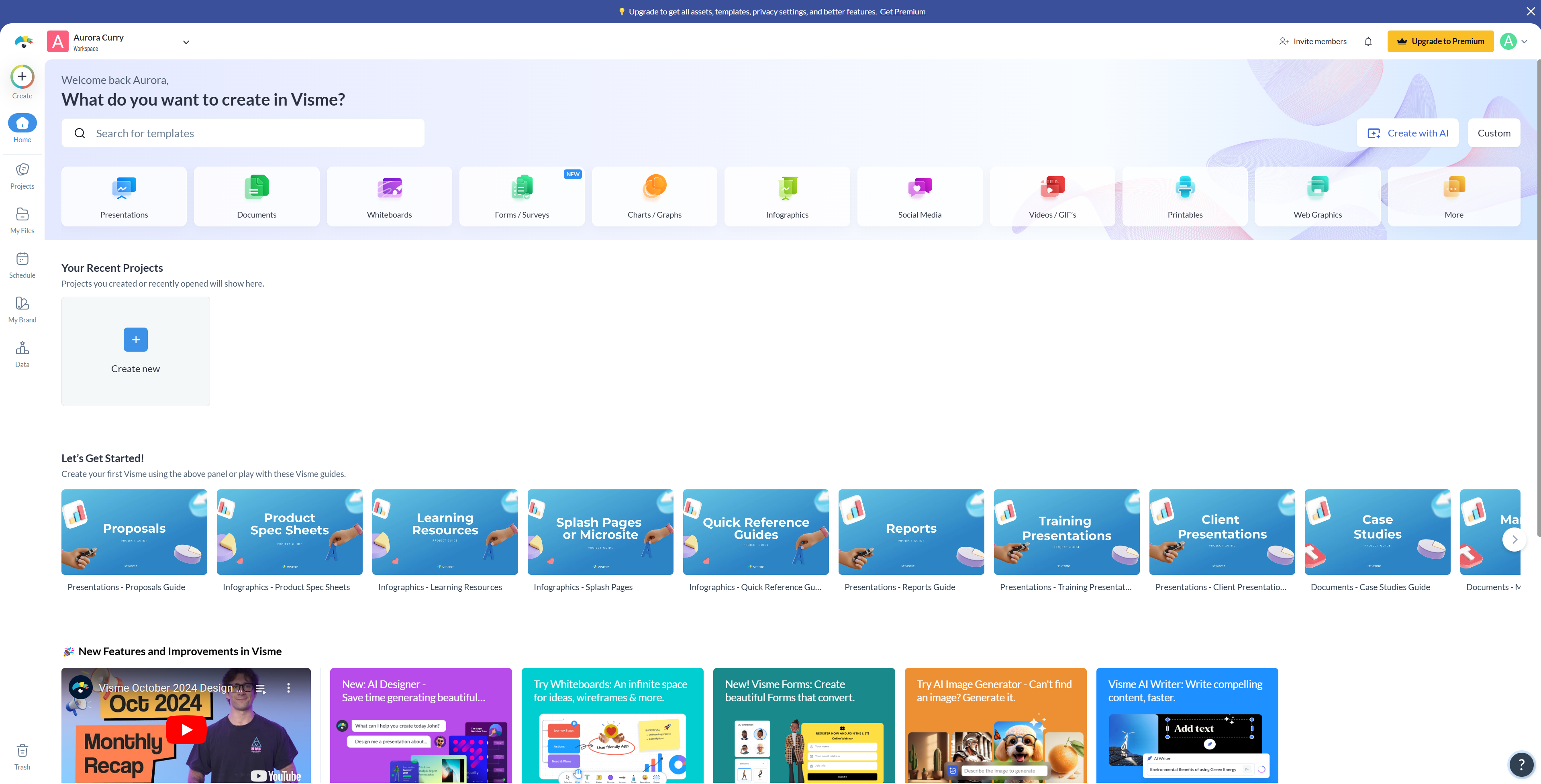Select the Whiteboards category

point(390,196)
